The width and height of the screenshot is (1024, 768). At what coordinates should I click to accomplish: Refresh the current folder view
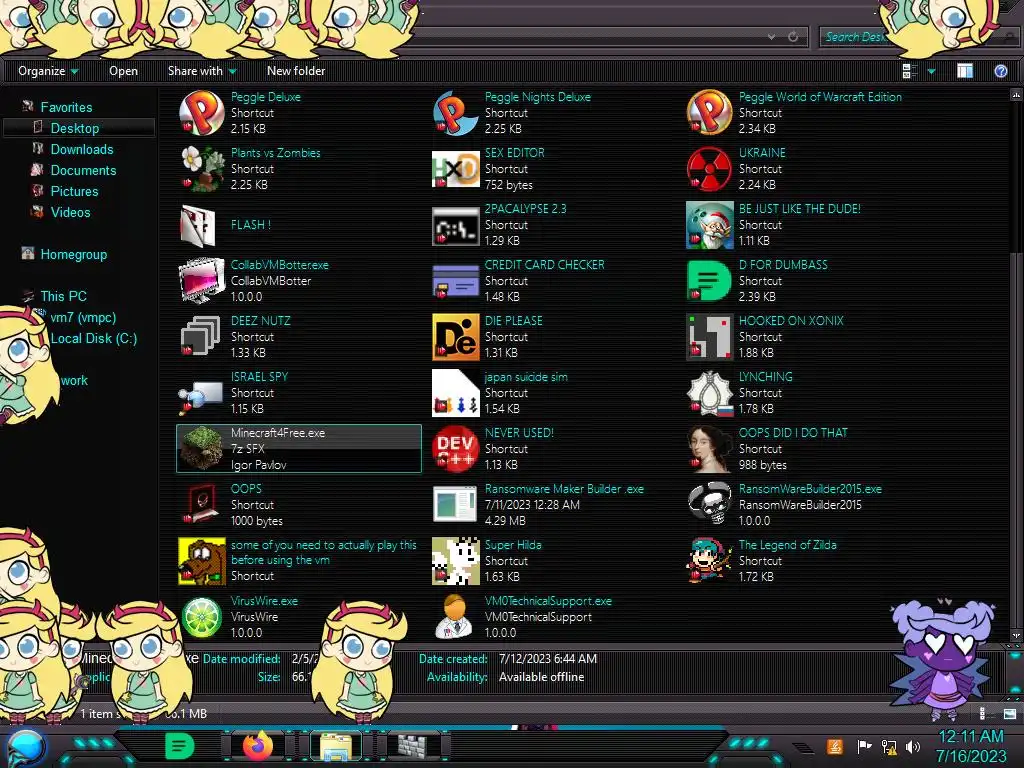tap(793, 37)
